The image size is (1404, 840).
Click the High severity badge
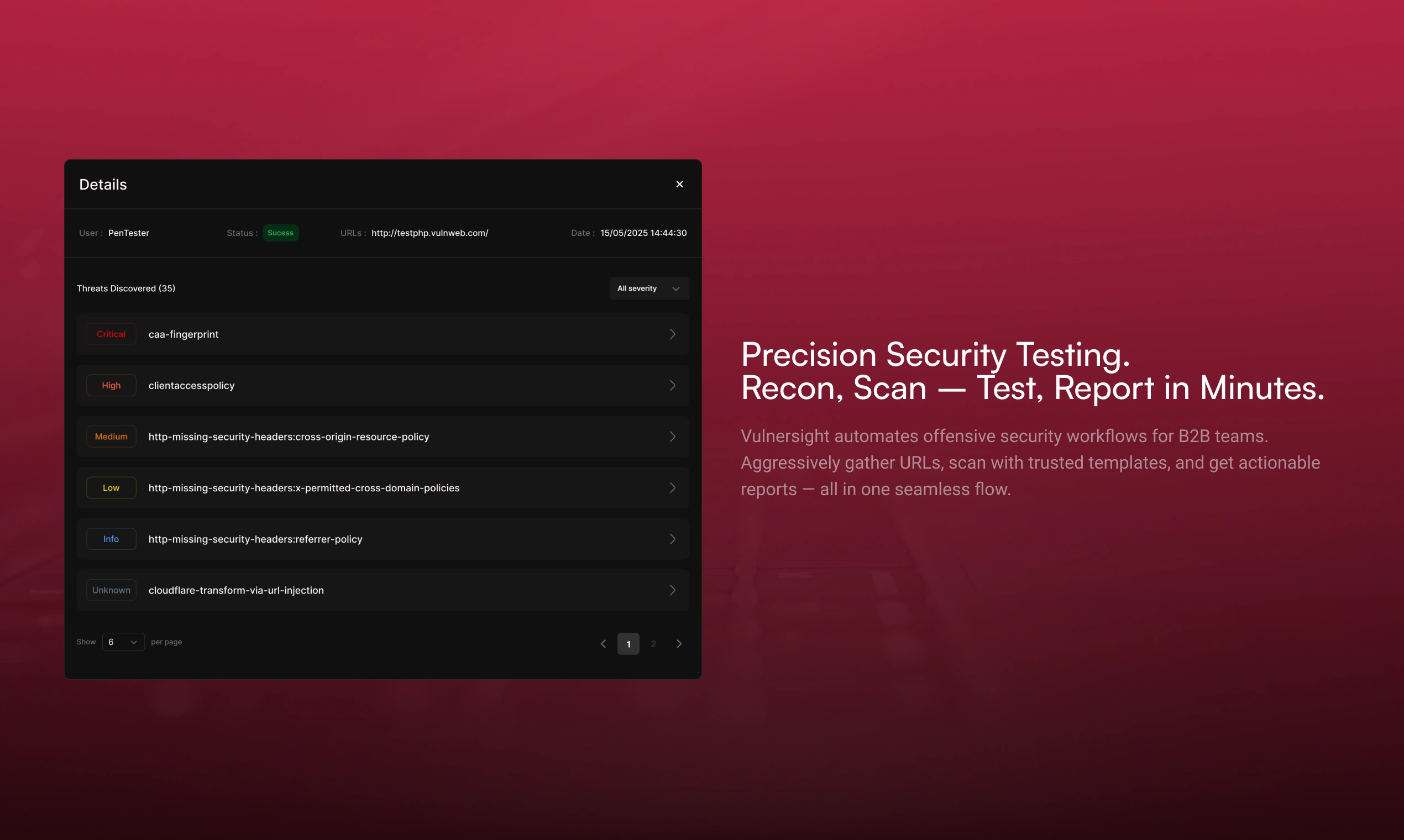[x=111, y=385]
